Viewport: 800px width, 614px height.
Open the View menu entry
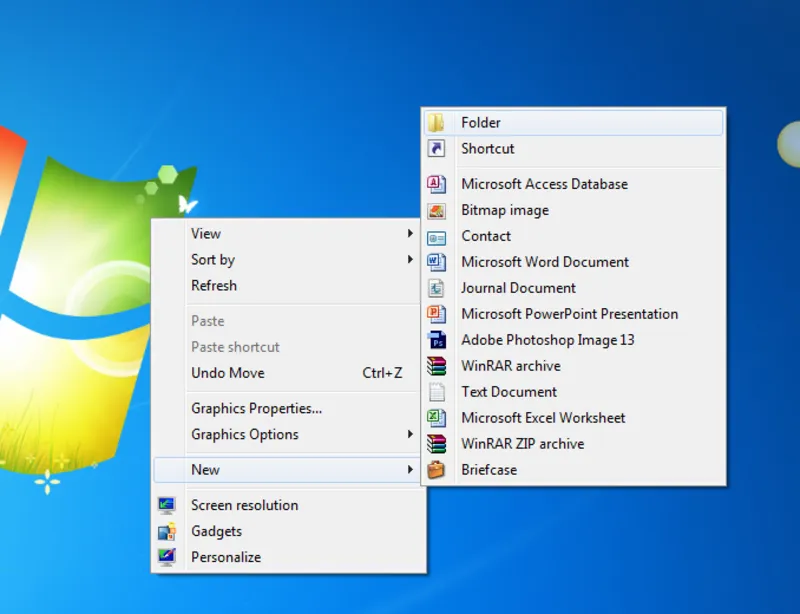click(288, 234)
